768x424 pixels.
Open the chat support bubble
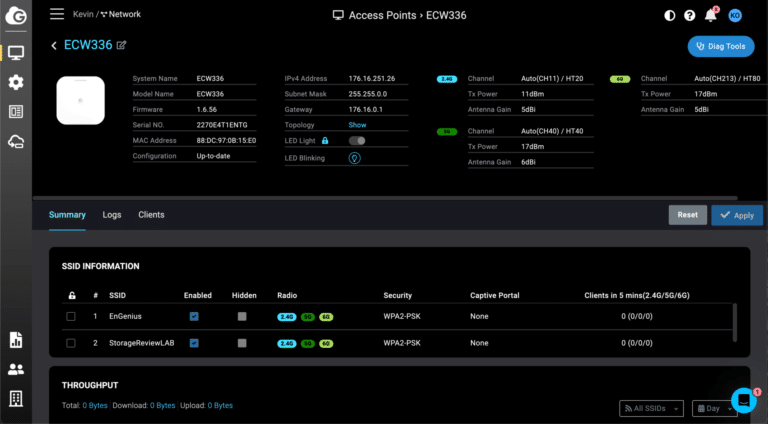[744, 400]
